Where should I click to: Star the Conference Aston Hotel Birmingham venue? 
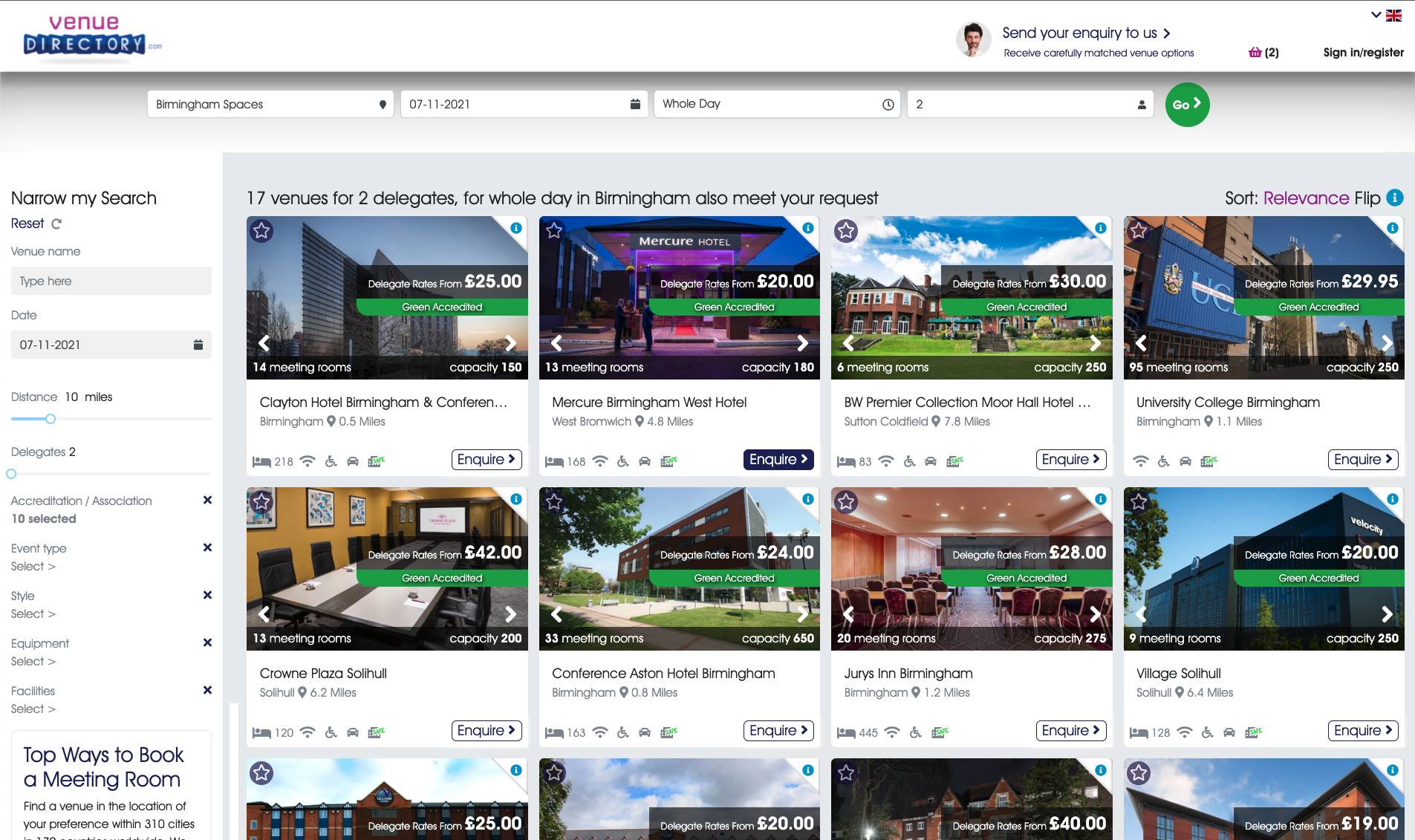click(554, 502)
